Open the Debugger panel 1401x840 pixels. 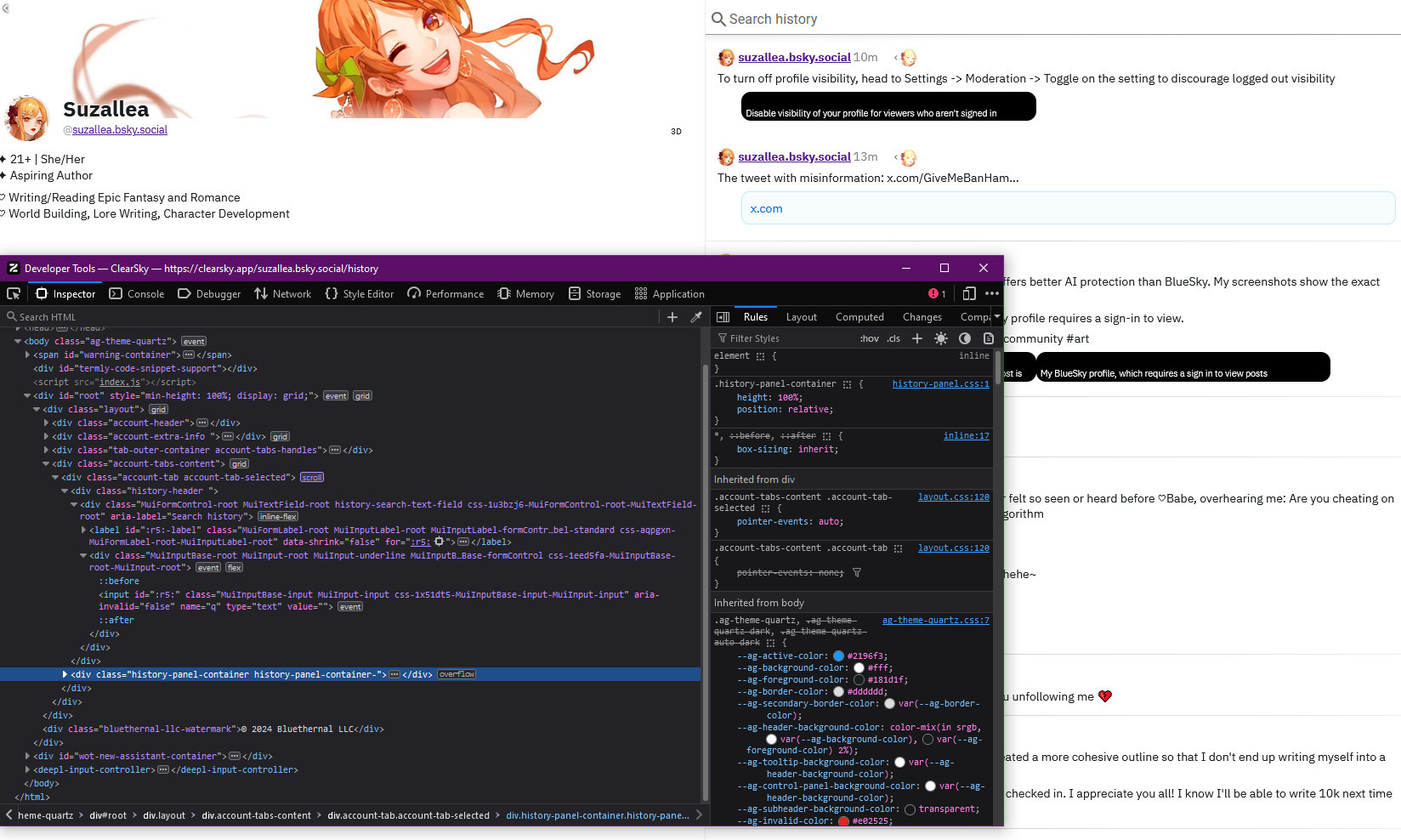[x=209, y=293]
